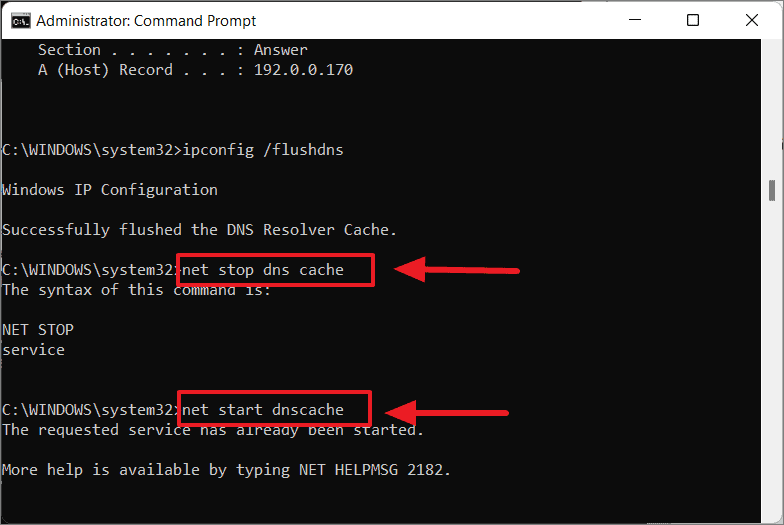Click the 'Administrator: Command Prompt' title text

pyautogui.click(x=146, y=20)
